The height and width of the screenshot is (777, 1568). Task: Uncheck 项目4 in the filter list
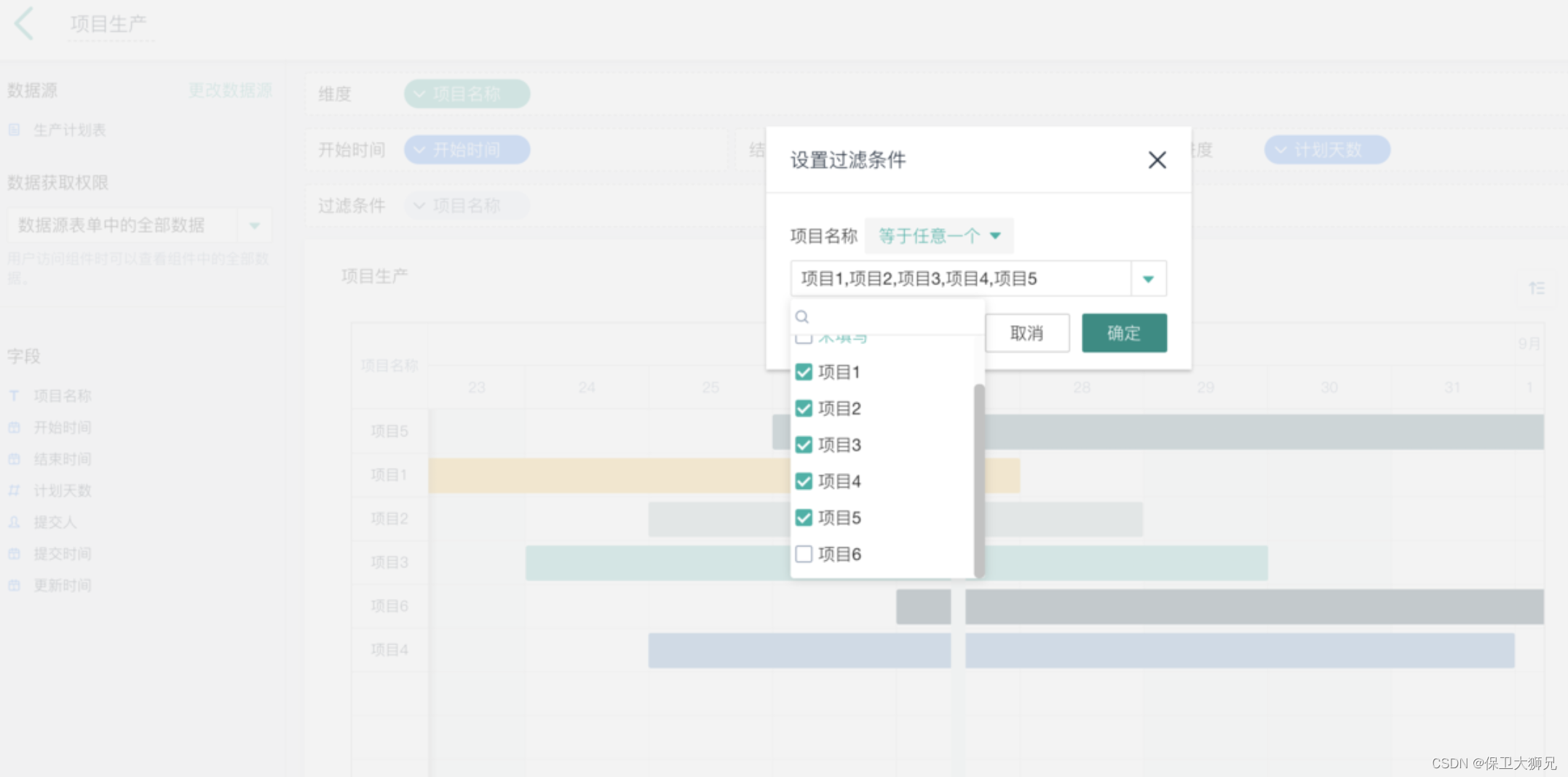tap(804, 481)
